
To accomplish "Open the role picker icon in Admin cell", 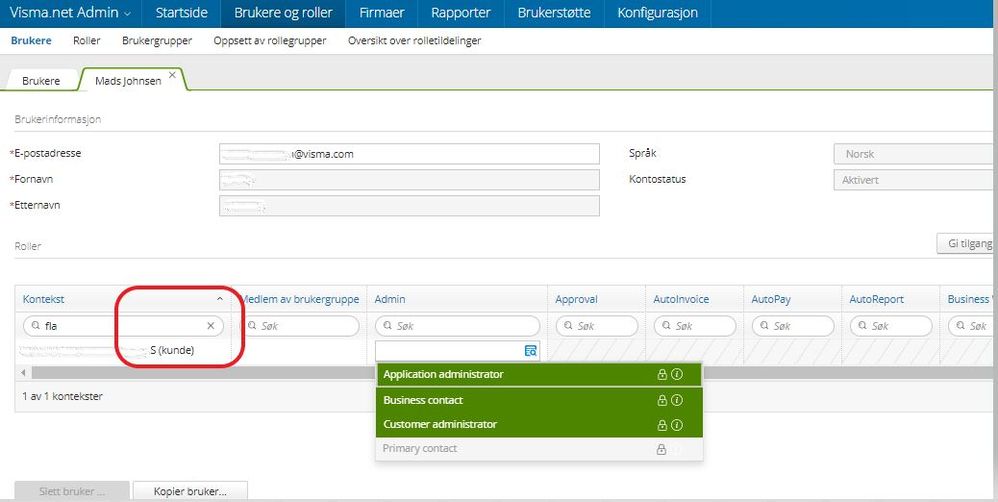I will click(530, 351).
